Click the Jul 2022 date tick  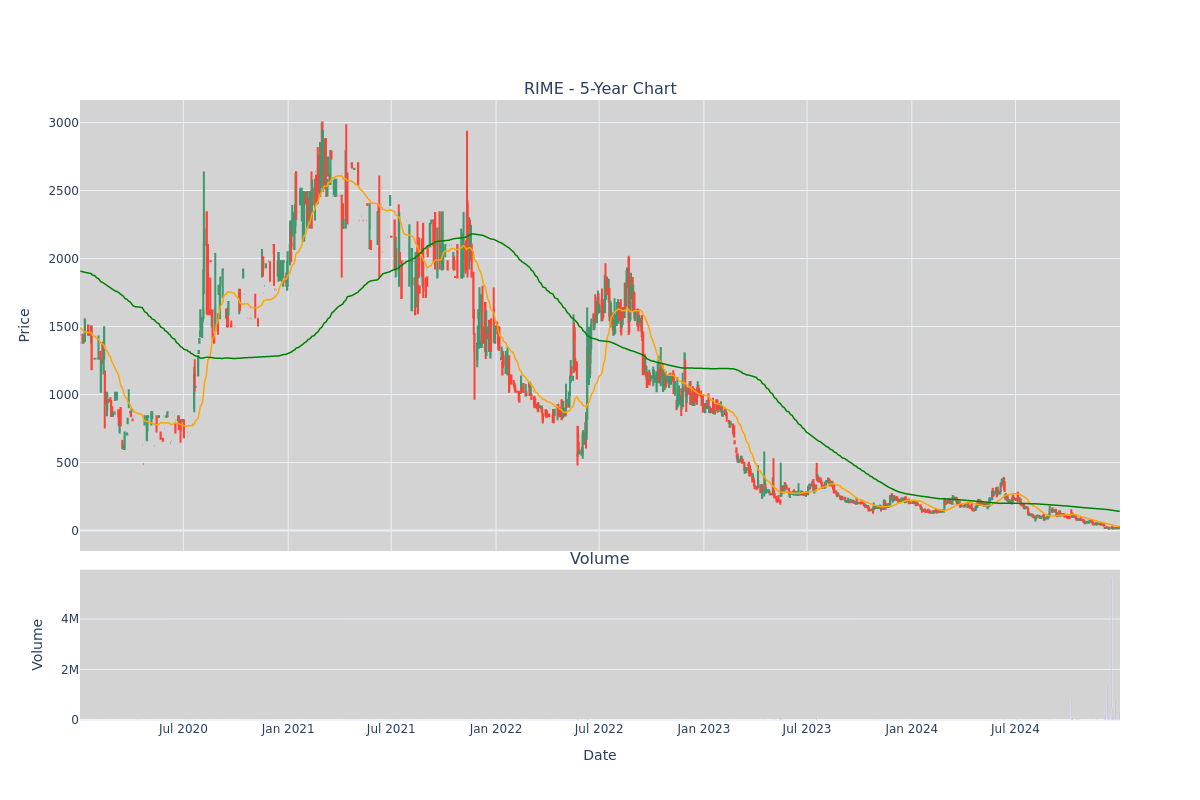599,729
